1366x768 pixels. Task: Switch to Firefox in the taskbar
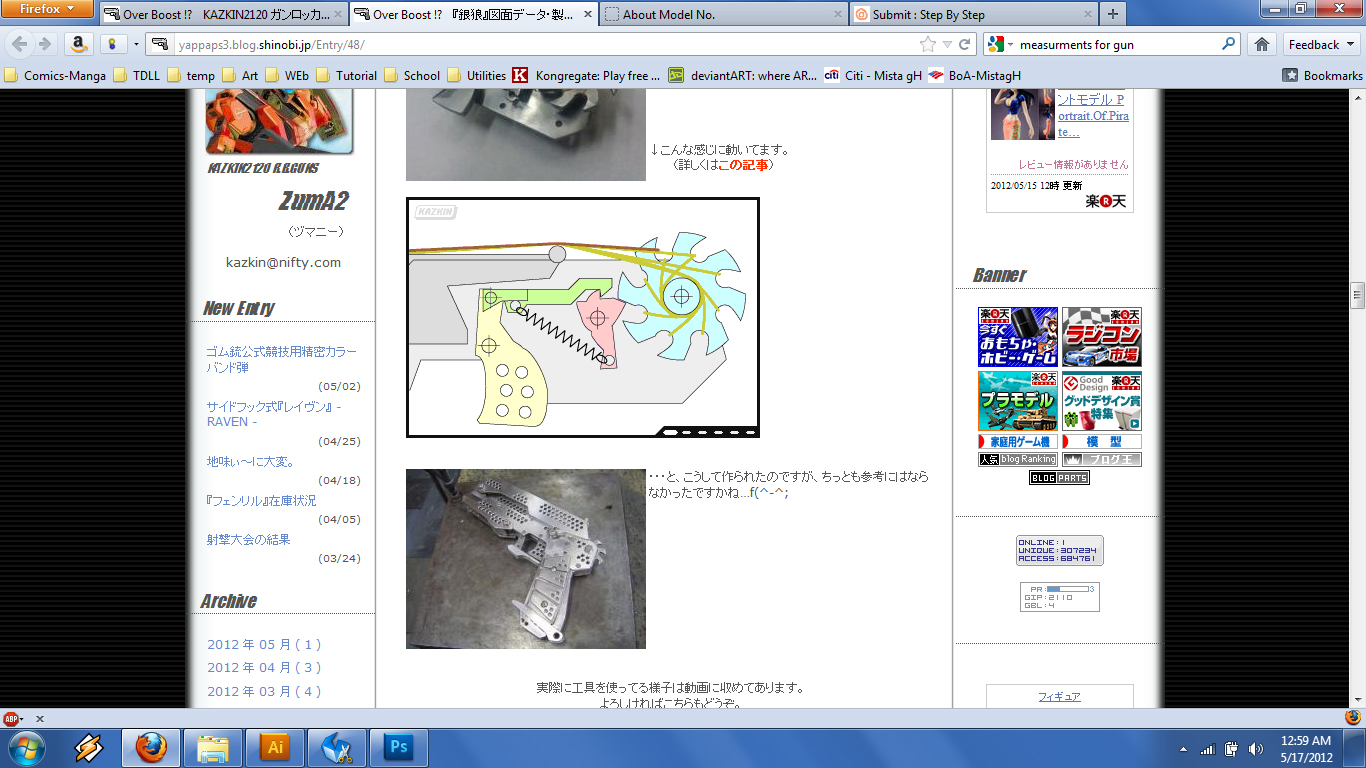tap(151, 748)
